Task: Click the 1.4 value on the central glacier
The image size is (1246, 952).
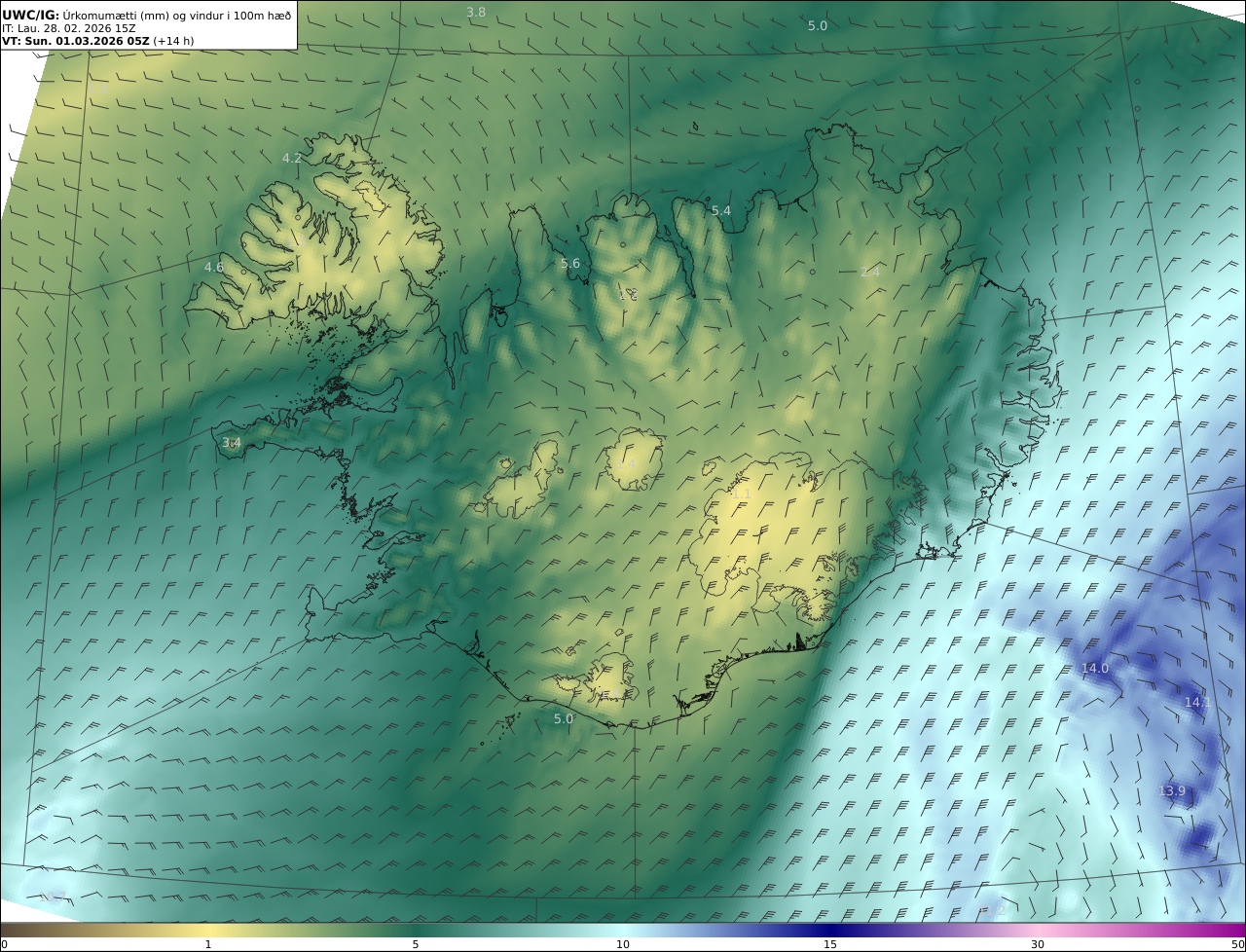Action: pyautogui.click(x=627, y=464)
